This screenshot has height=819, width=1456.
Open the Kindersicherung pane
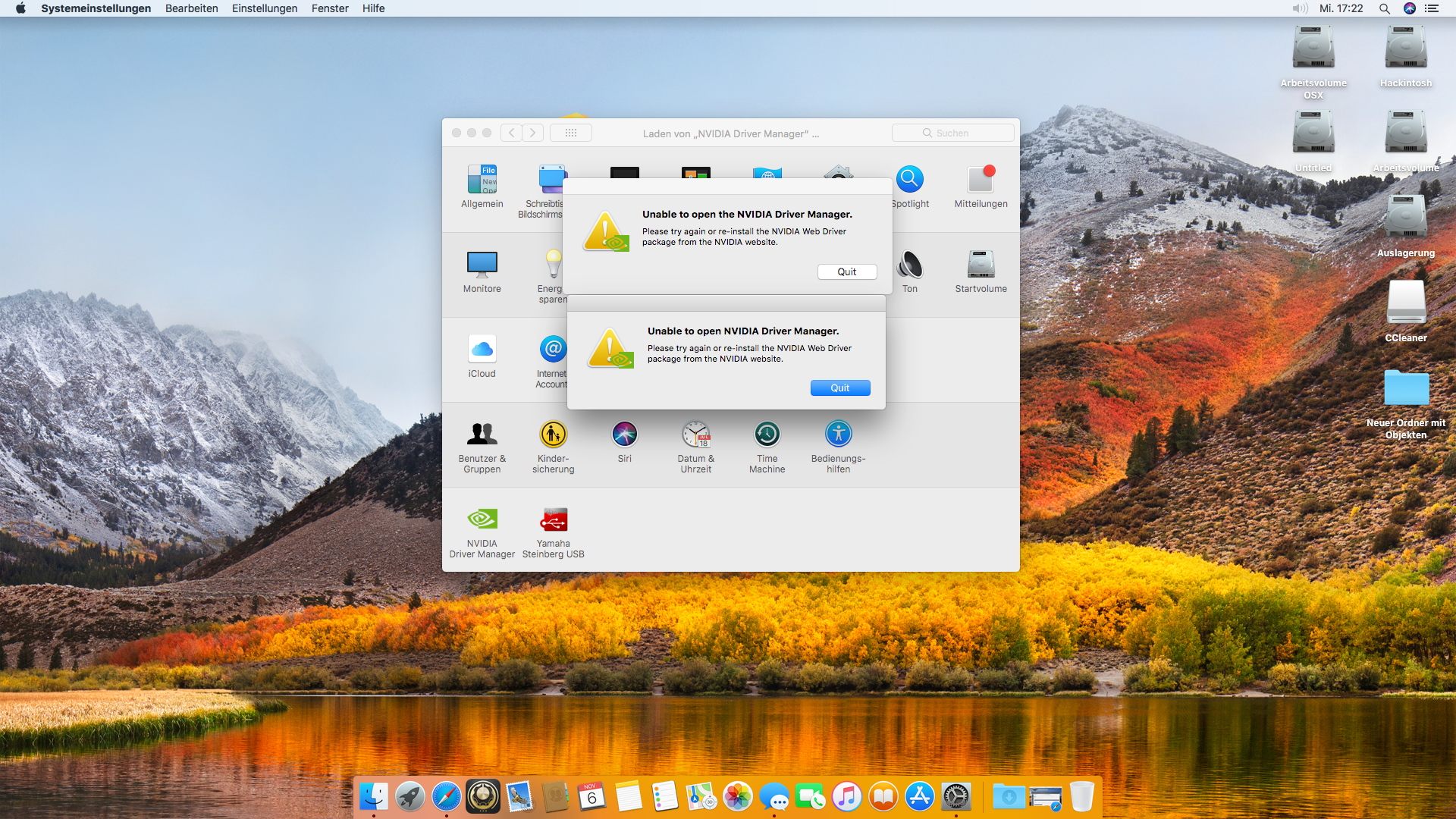tap(554, 447)
